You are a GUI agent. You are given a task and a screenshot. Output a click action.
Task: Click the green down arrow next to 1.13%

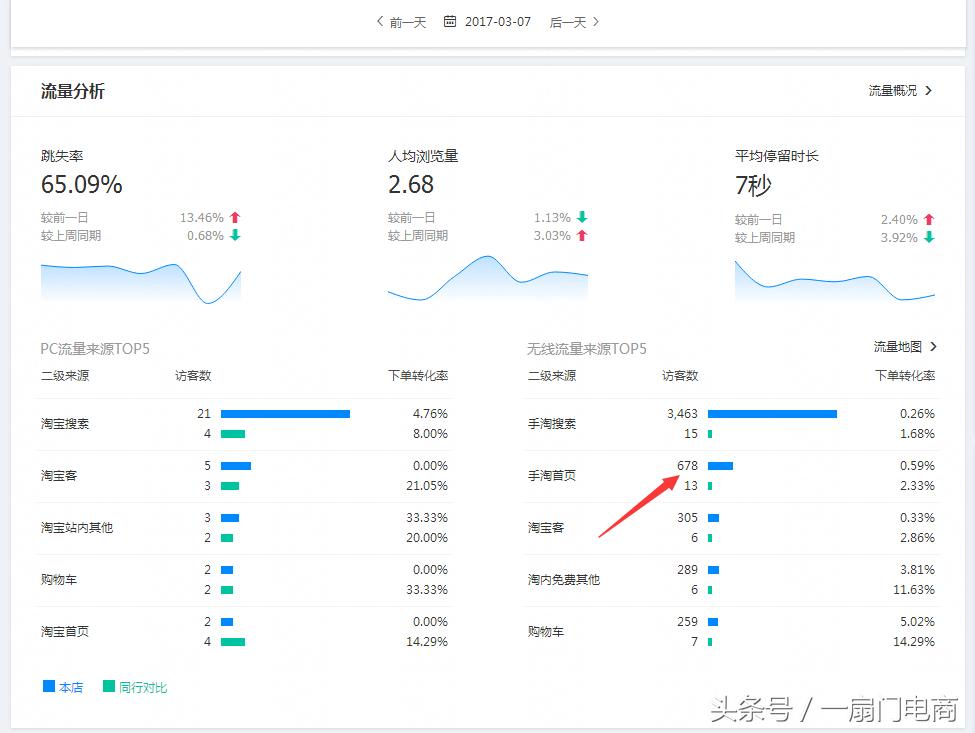coord(583,217)
